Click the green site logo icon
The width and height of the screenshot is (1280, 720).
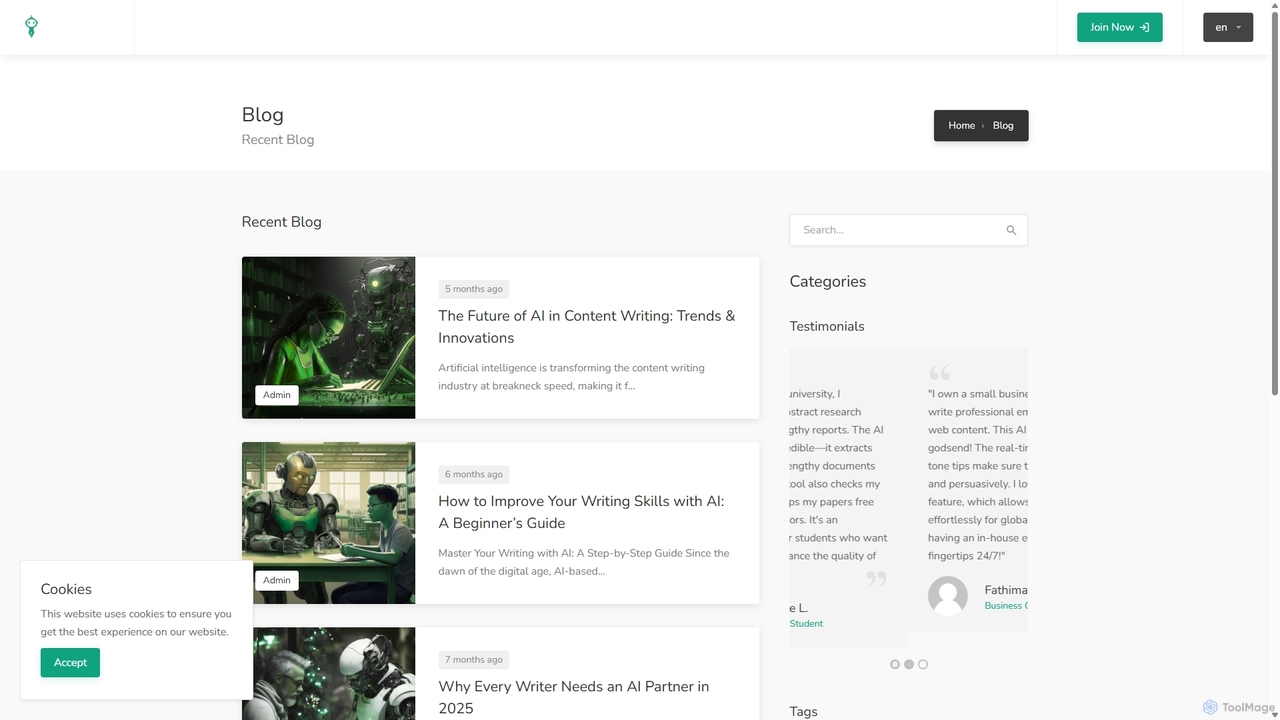(31, 27)
